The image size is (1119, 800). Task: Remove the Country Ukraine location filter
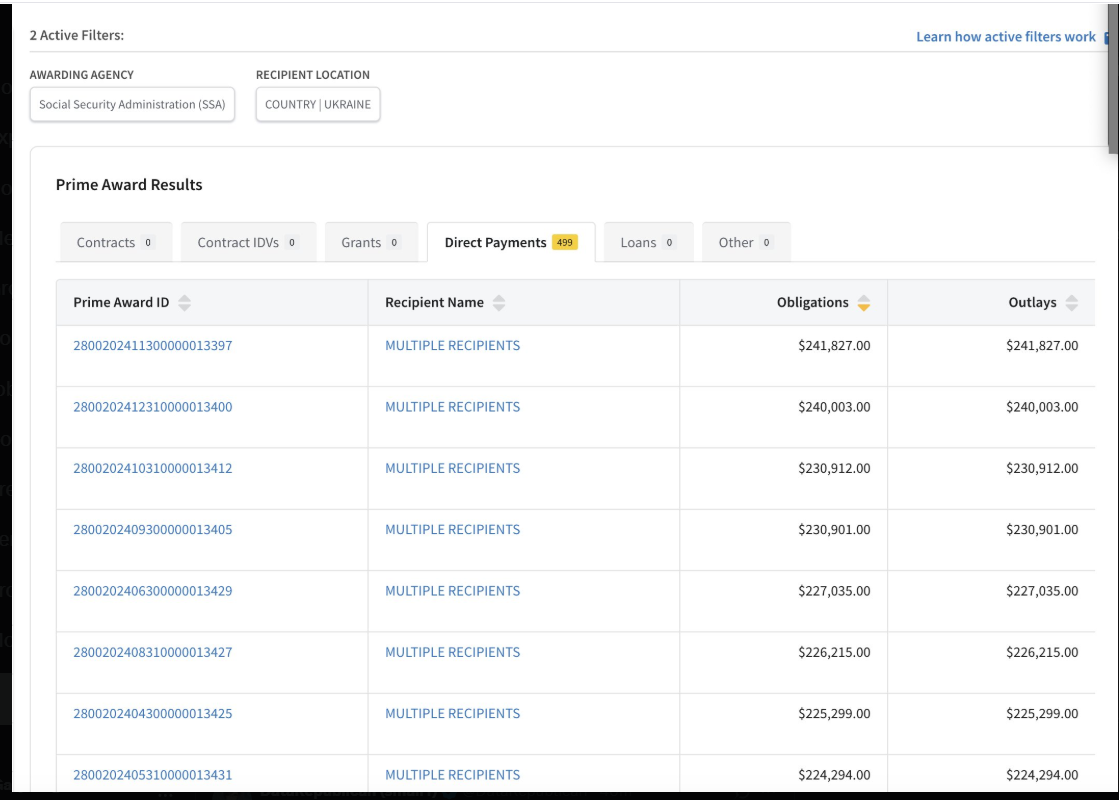coord(318,105)
